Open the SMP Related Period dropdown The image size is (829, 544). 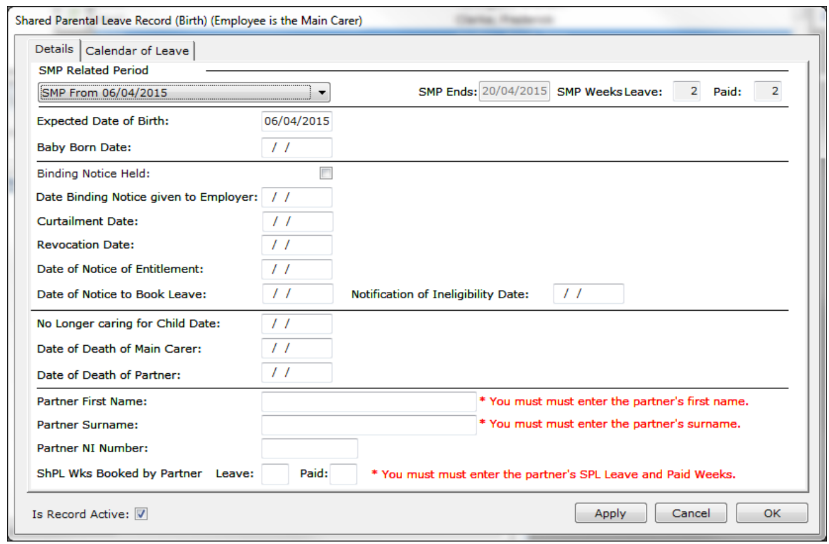(x=185, y=93)
